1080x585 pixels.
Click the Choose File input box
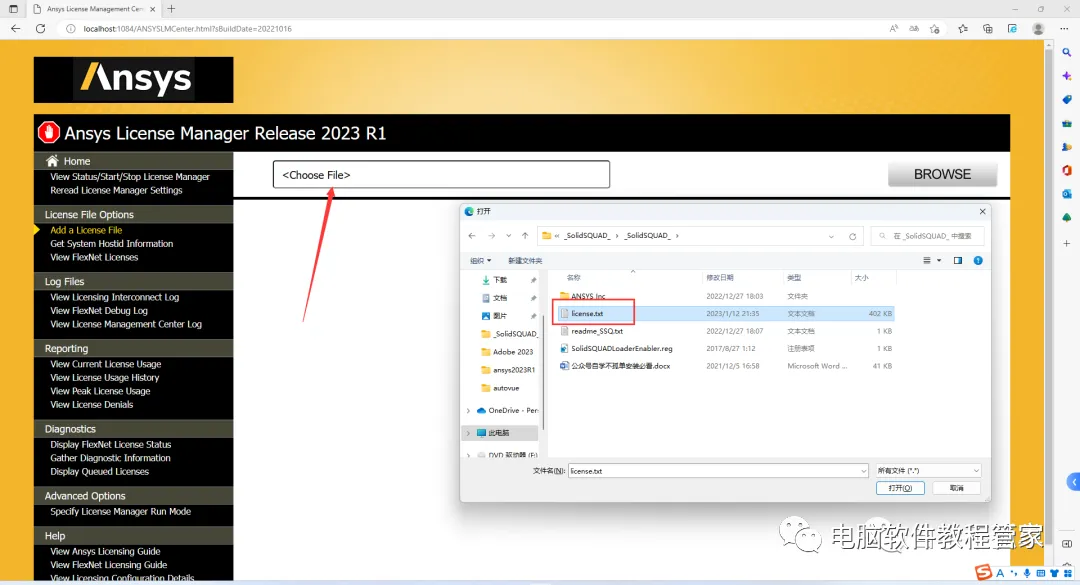point(442,174)
